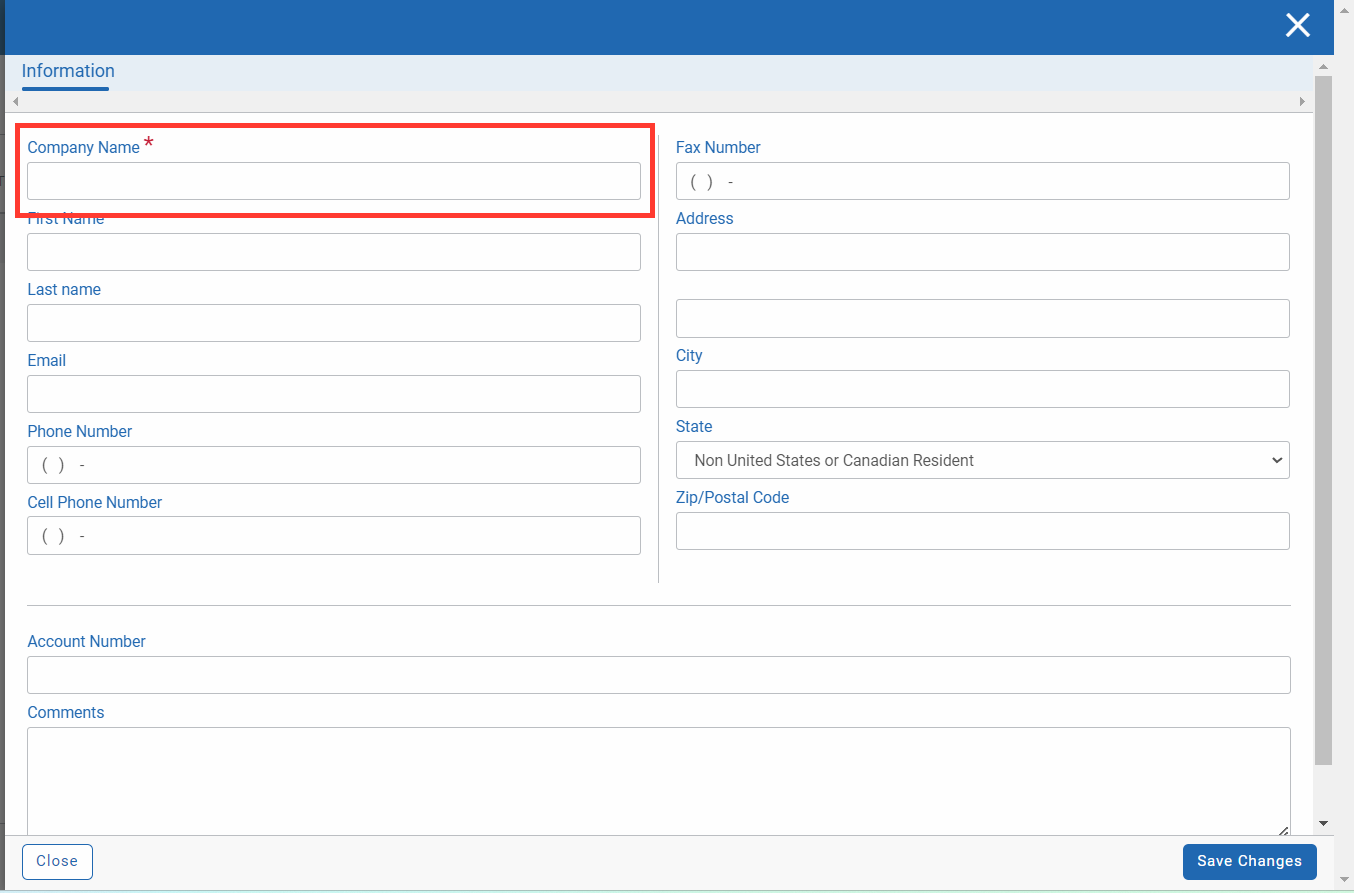
Task: Click inside the Comments text area
Action: pos(658,780)
